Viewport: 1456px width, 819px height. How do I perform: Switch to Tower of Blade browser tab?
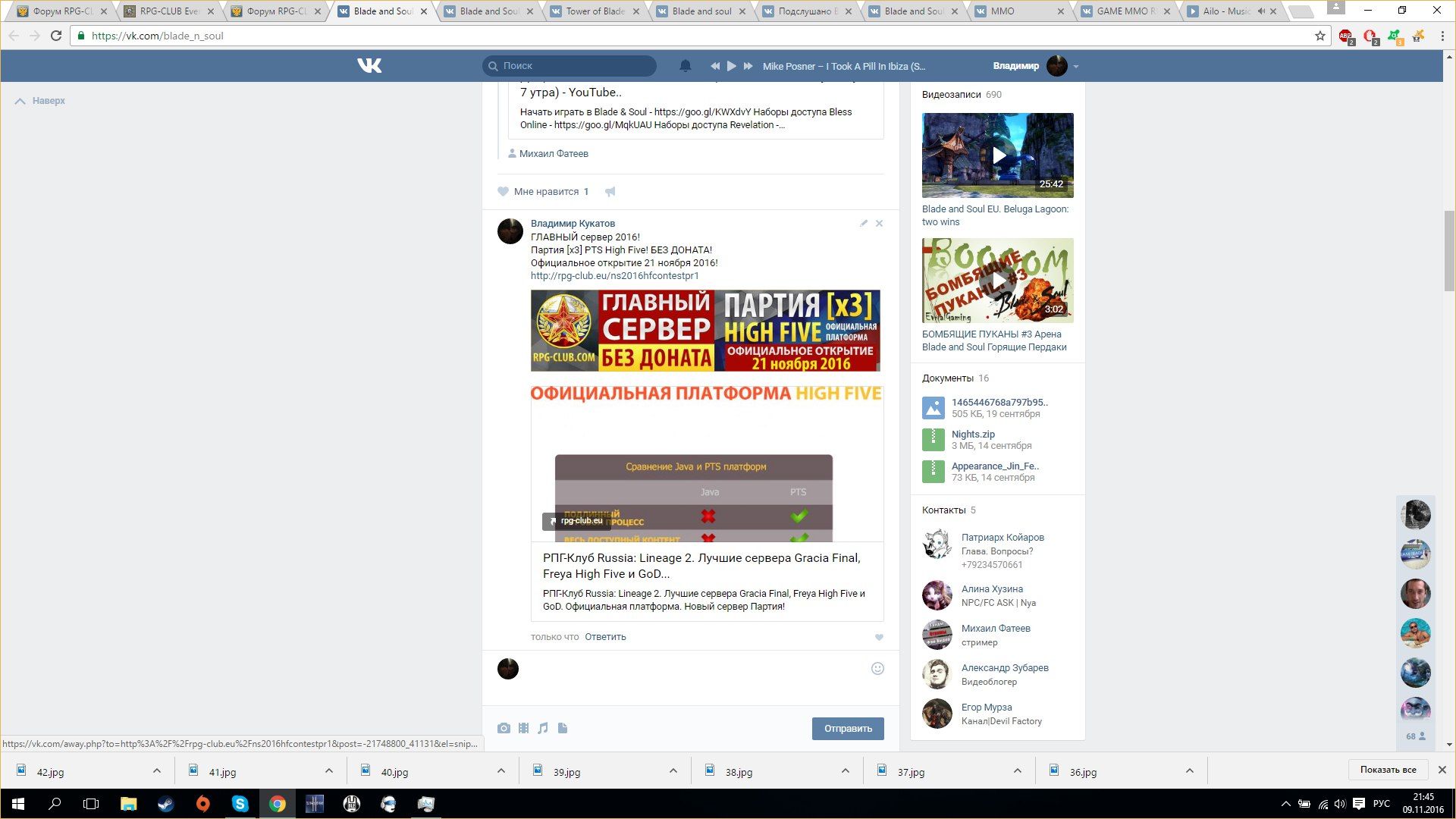595,11
